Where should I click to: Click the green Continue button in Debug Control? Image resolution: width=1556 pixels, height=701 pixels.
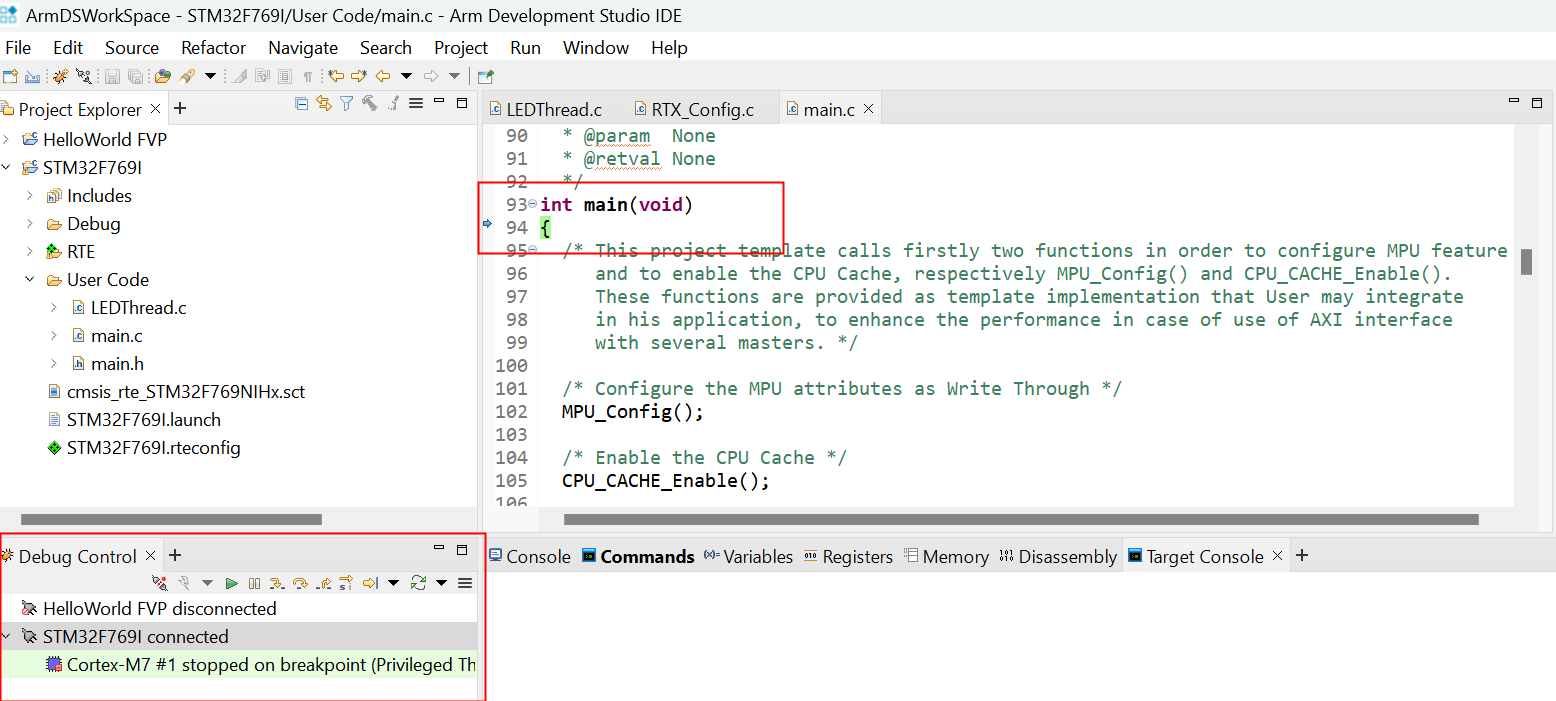(231, 583)
